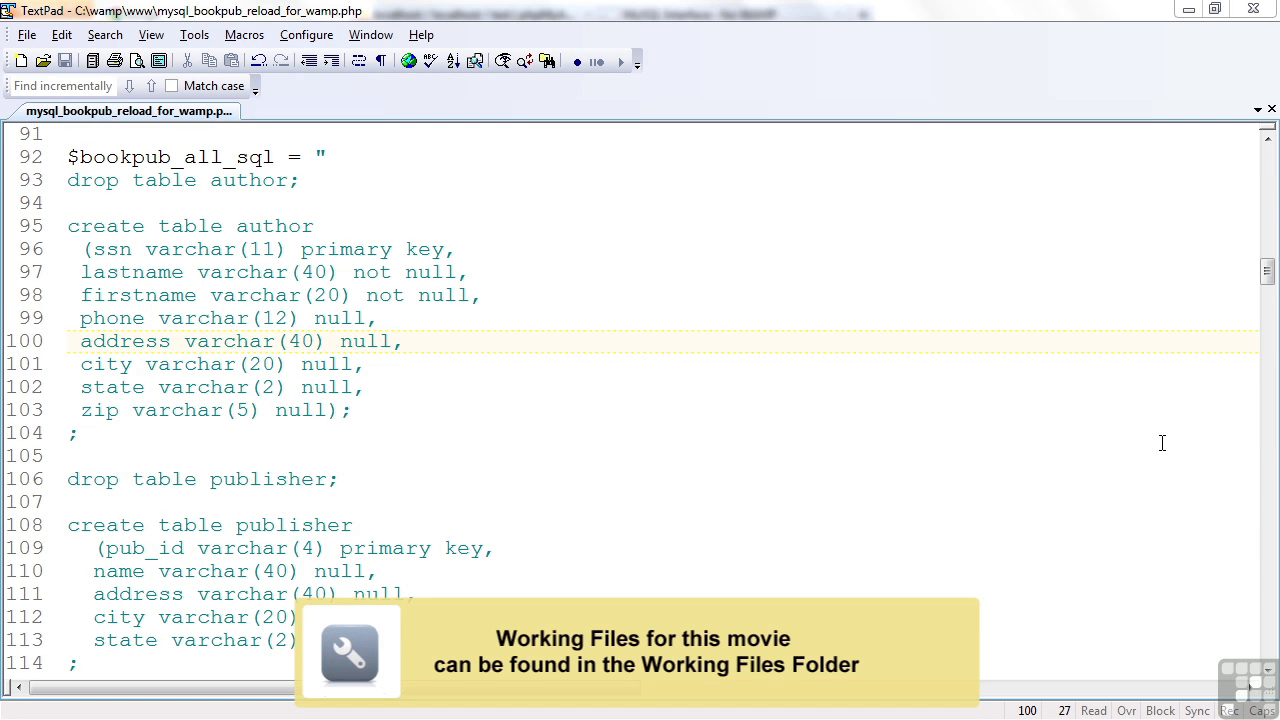Click the Block indicator in status bar
The height and width of the screenshot is (720, 1280).
[x=1160, y=711]
